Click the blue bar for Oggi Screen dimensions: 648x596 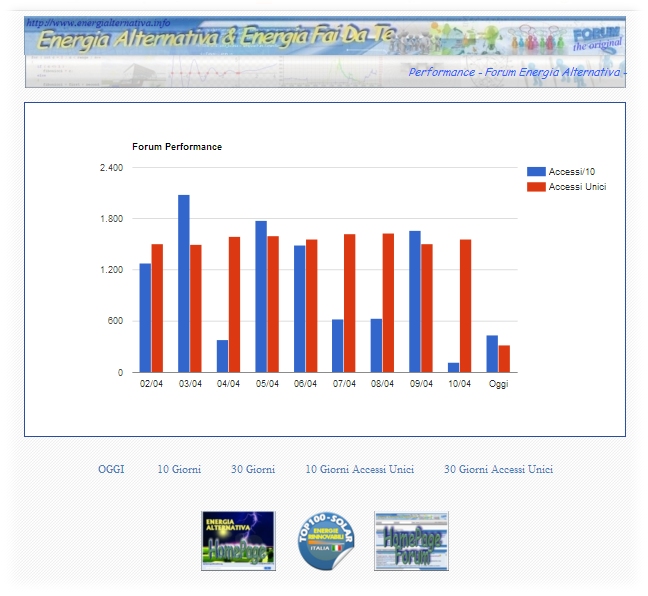492,354
